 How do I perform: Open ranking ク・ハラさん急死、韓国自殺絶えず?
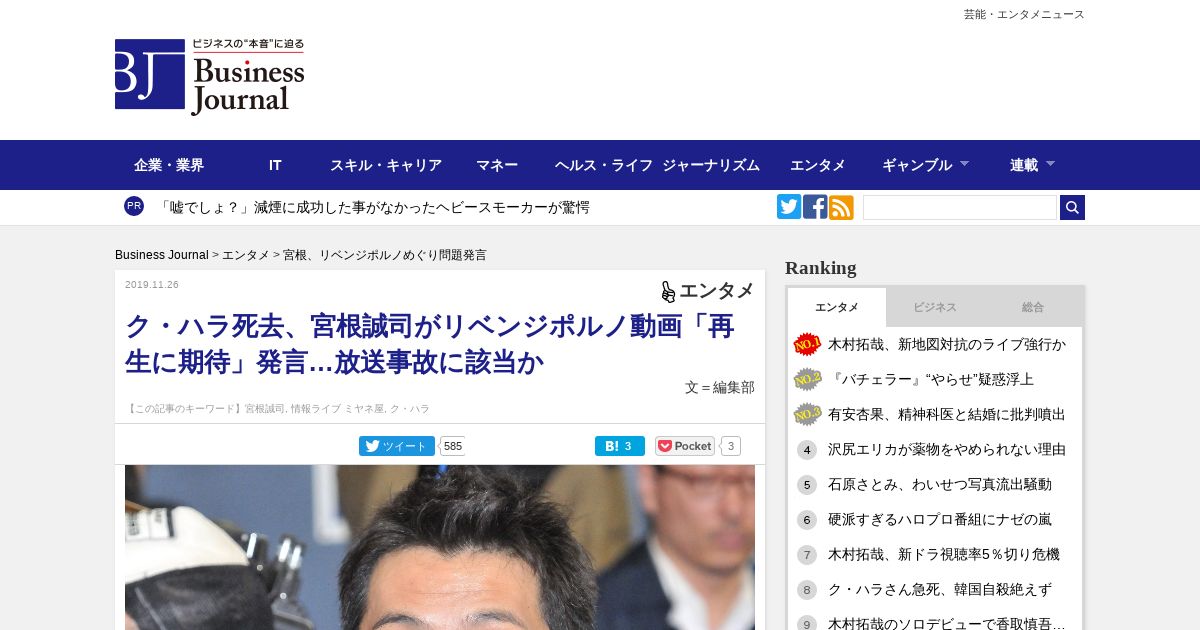[940, 589]
